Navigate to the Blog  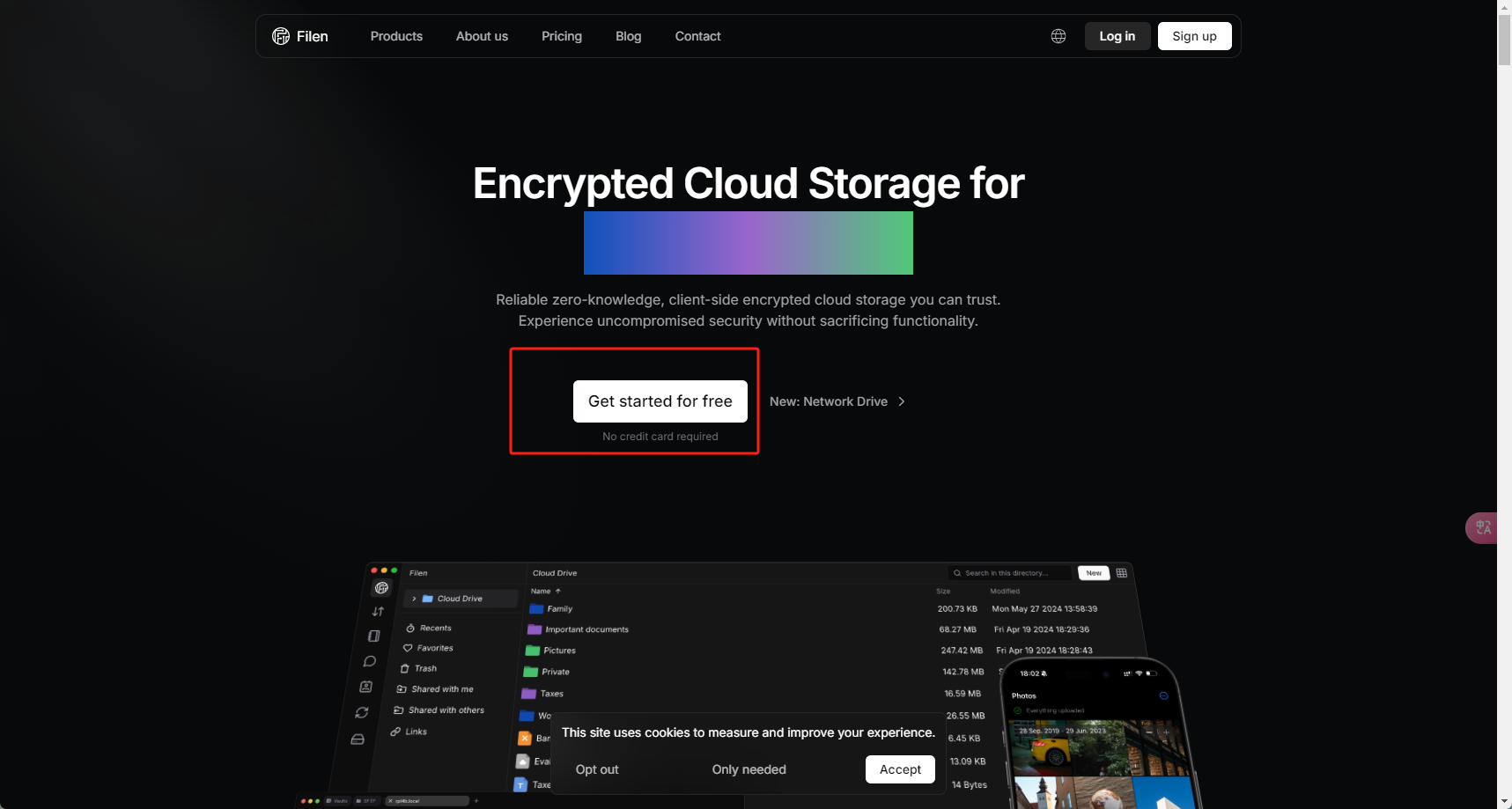(x=628, y=36)
